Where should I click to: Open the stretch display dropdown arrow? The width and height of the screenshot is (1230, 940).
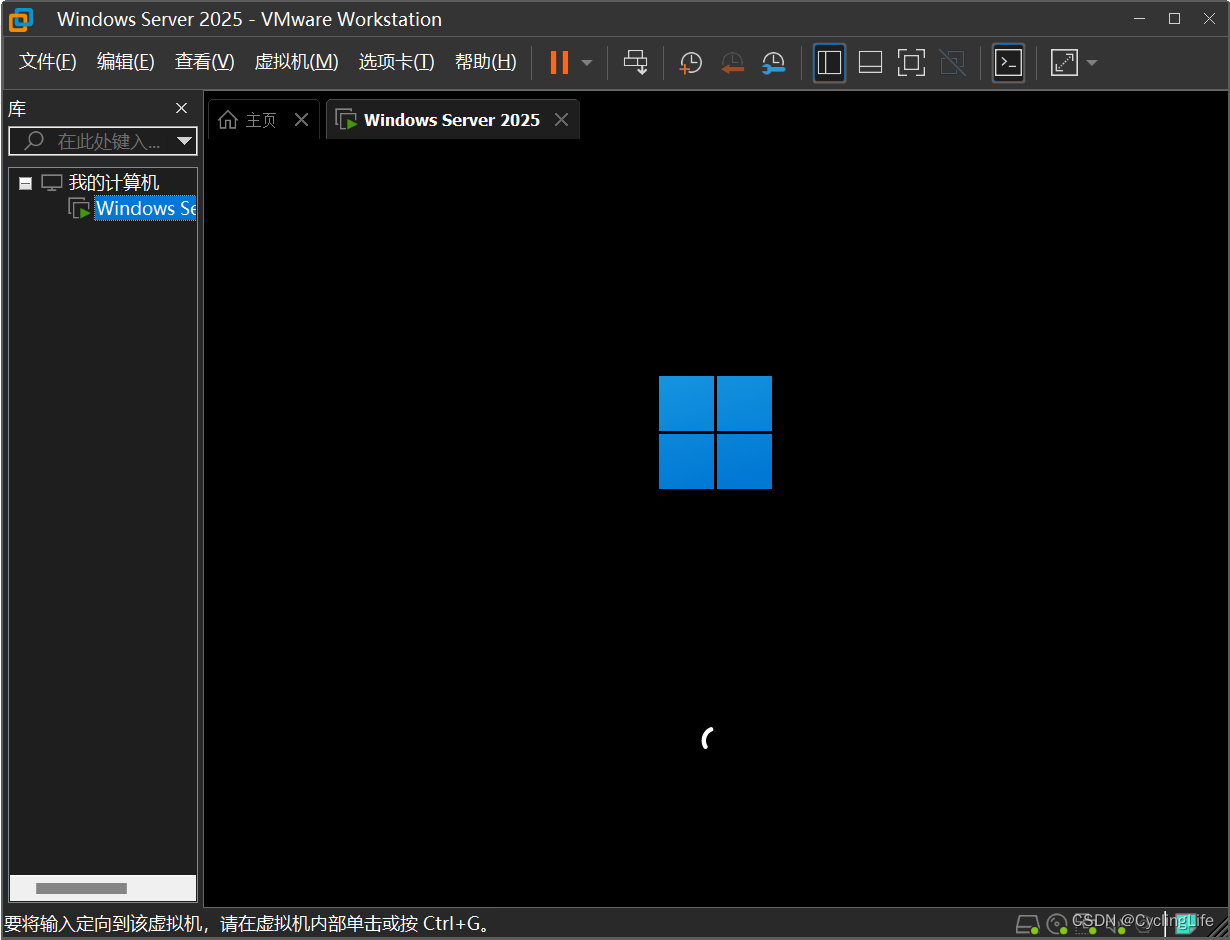[x=1091, y=63]
